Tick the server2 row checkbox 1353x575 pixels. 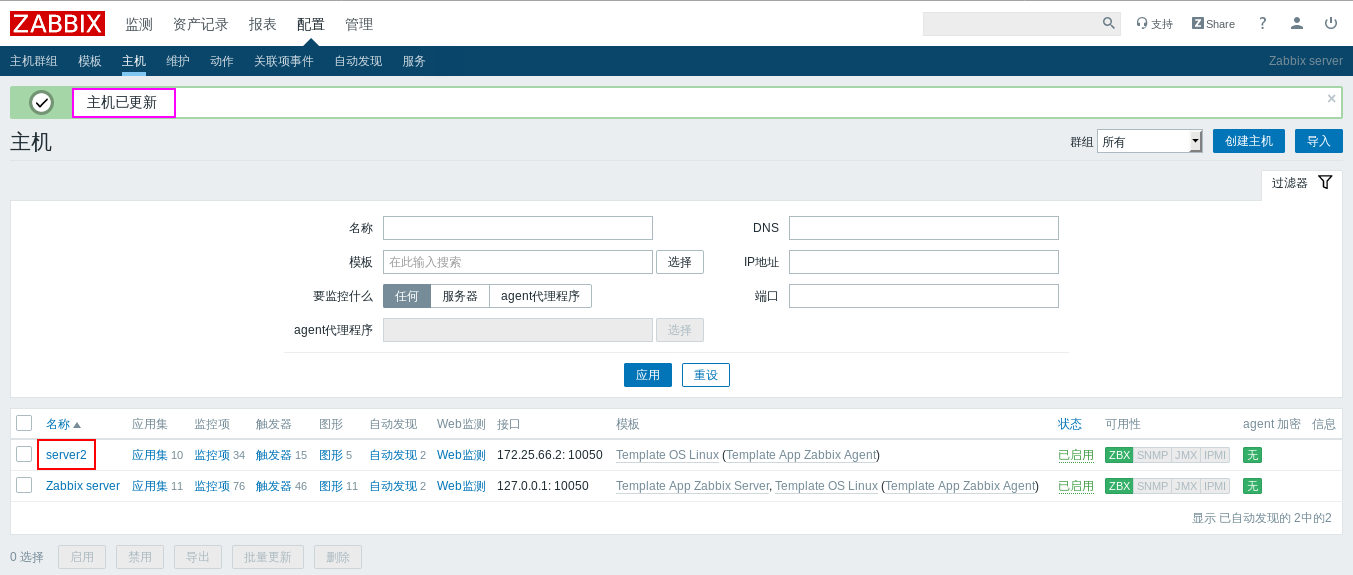[24, 454]
